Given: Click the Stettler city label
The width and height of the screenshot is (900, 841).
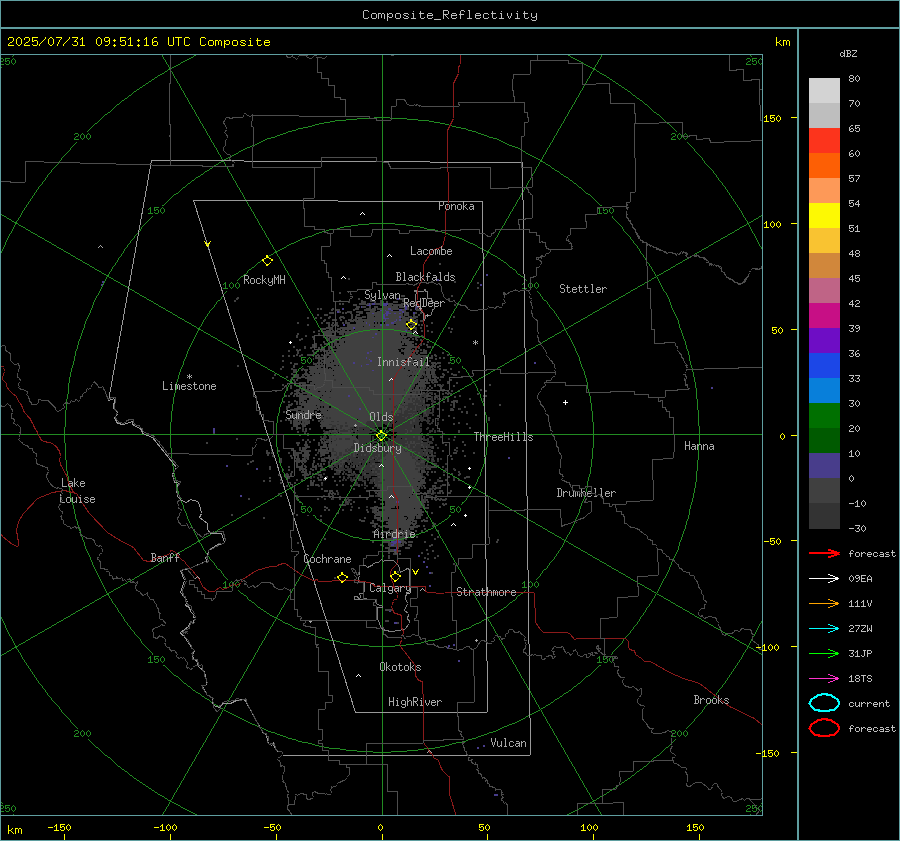Looking at the screenshot, I should tap(583, 289).
